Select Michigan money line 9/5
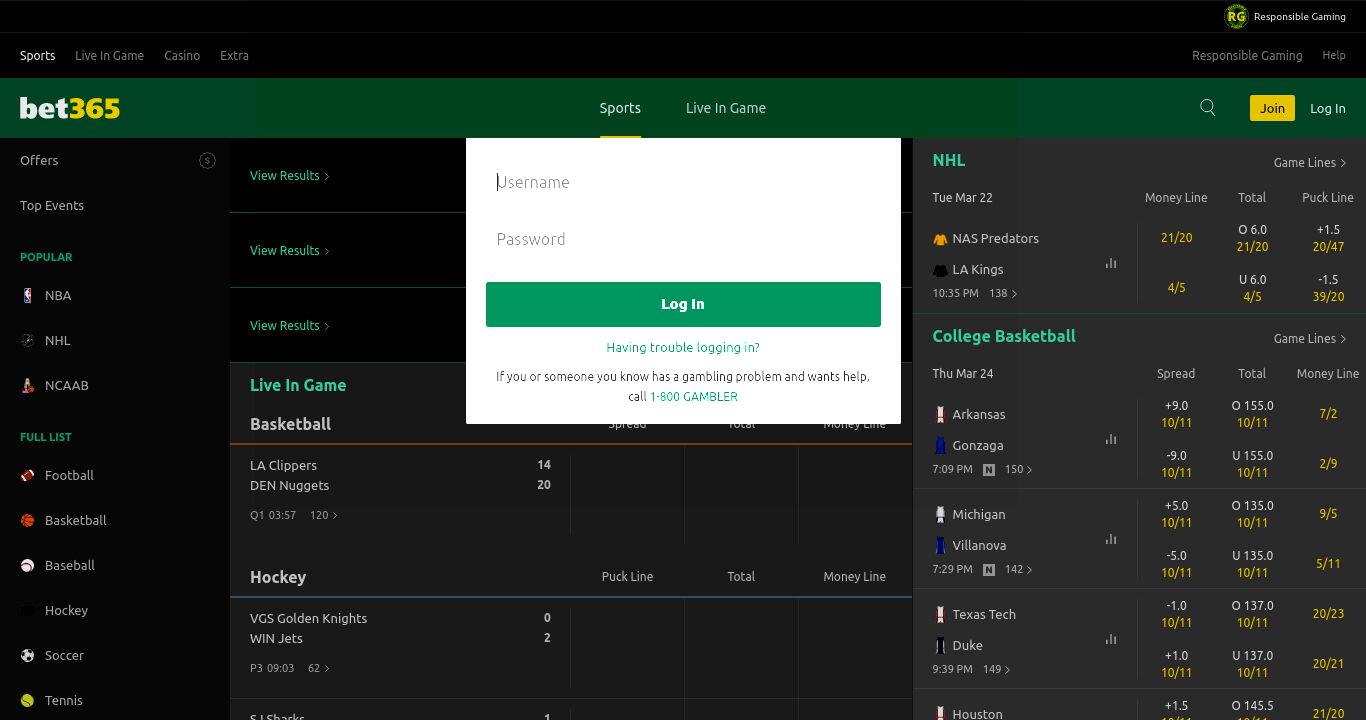The image size is (1366, 720). 1328,513
